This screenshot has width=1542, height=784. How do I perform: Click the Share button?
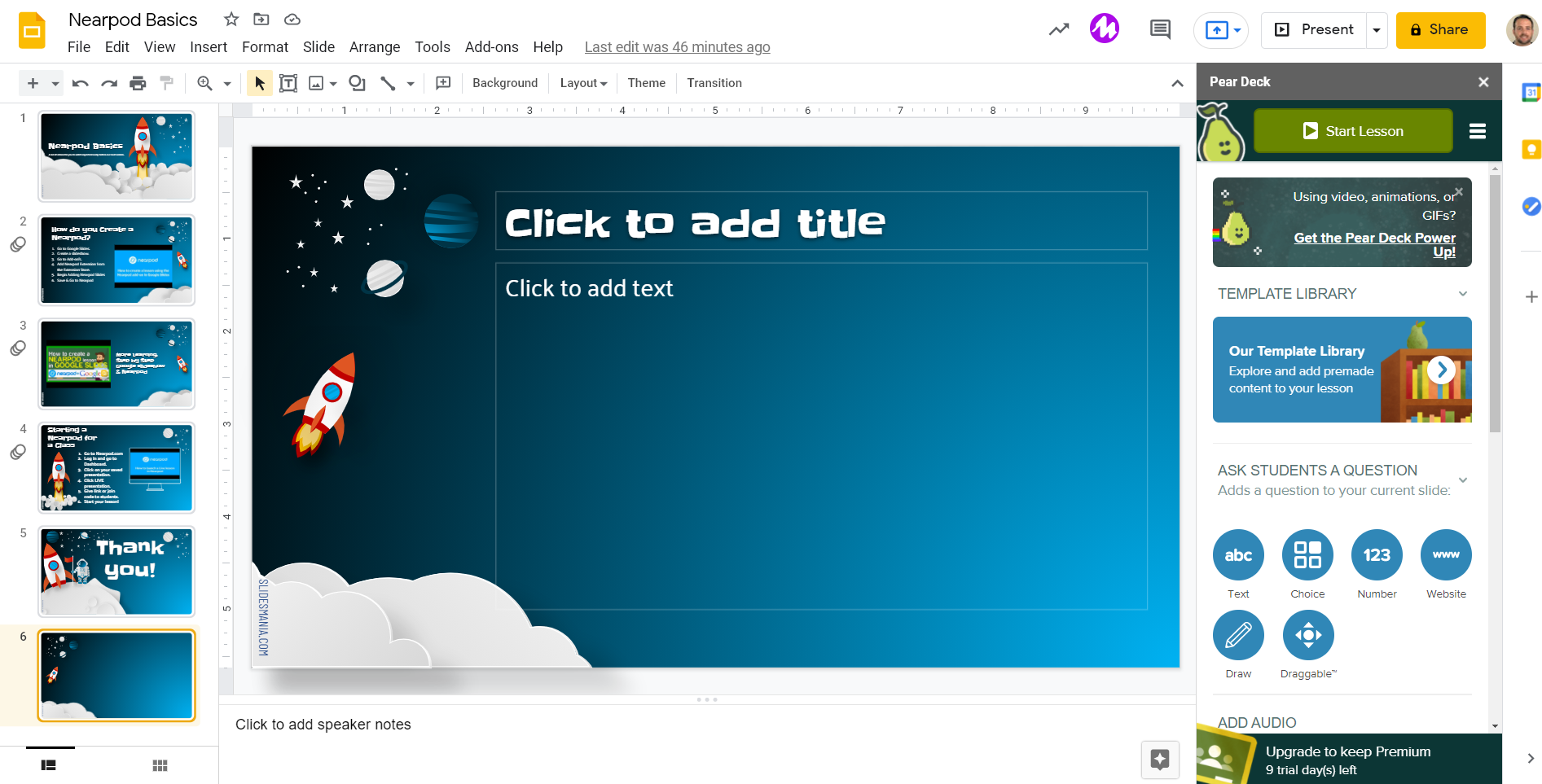coord(1440,30)
